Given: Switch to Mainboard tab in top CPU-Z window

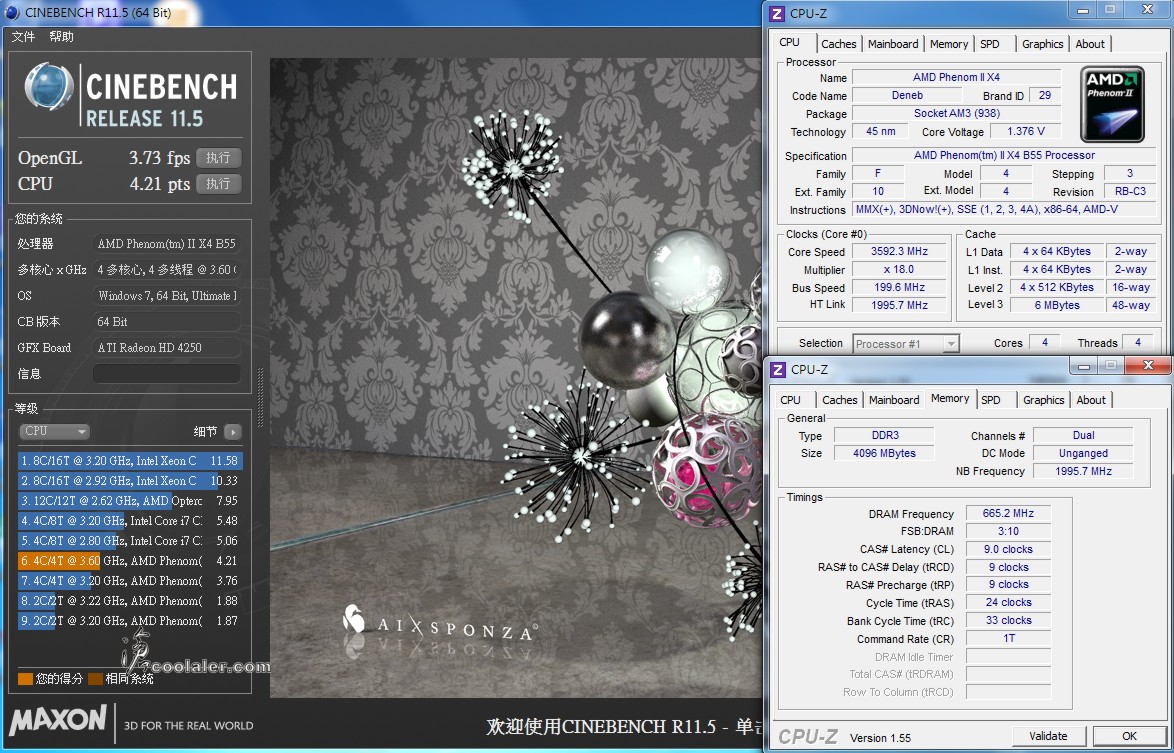Looking at the screenshot, I should pos(893,44).
